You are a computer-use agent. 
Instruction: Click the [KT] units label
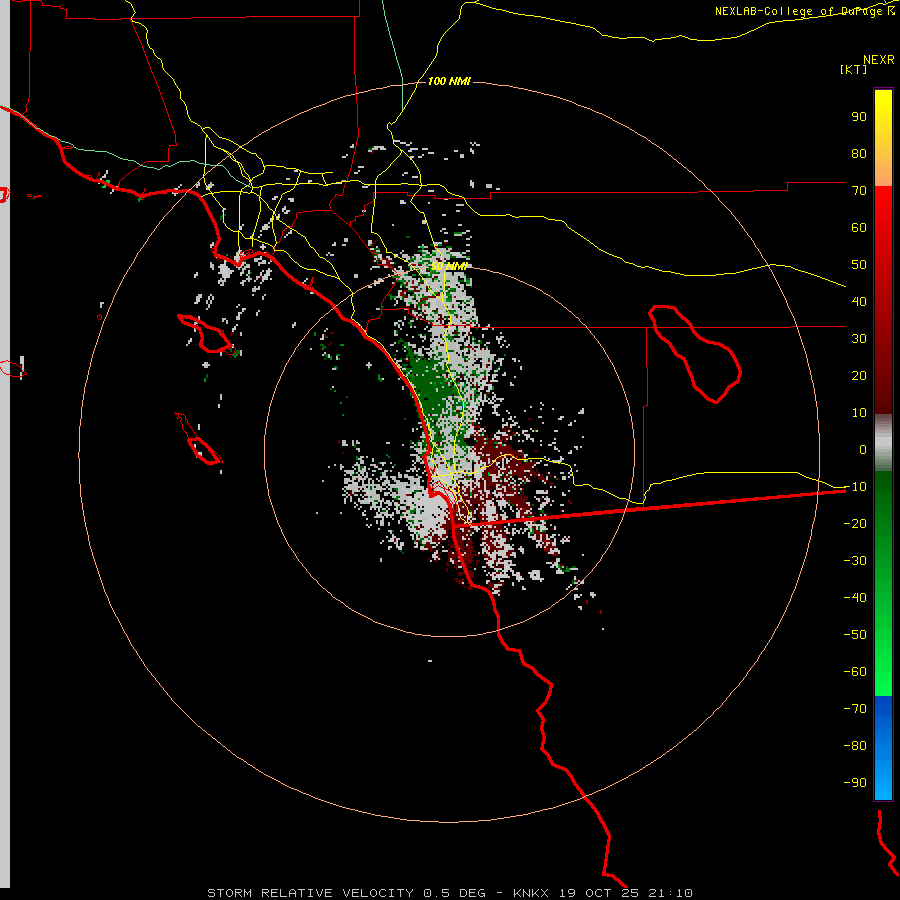[854, 69]
